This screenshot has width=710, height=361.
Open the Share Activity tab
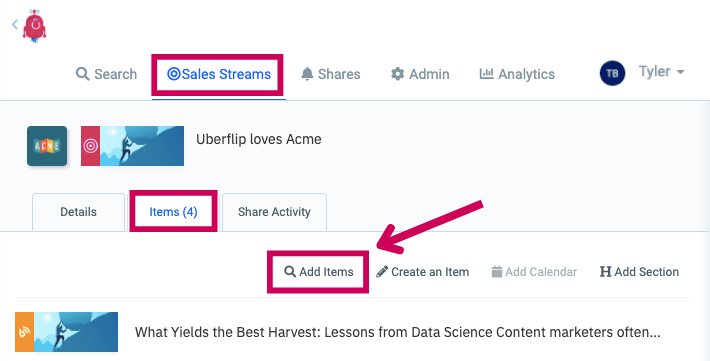[274, 212]
